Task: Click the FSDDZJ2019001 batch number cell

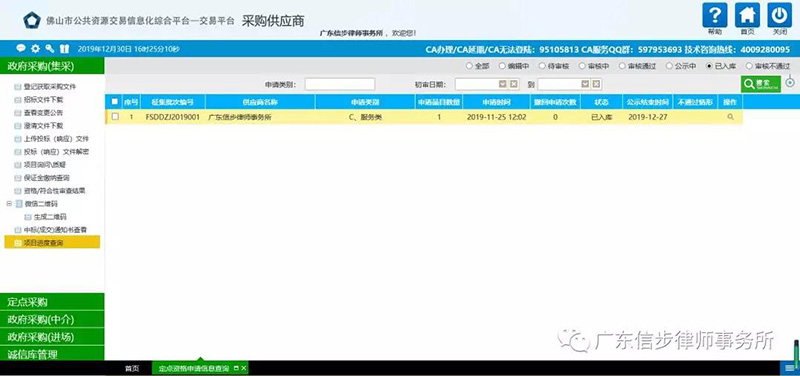Action: click(x=172, y=117)
